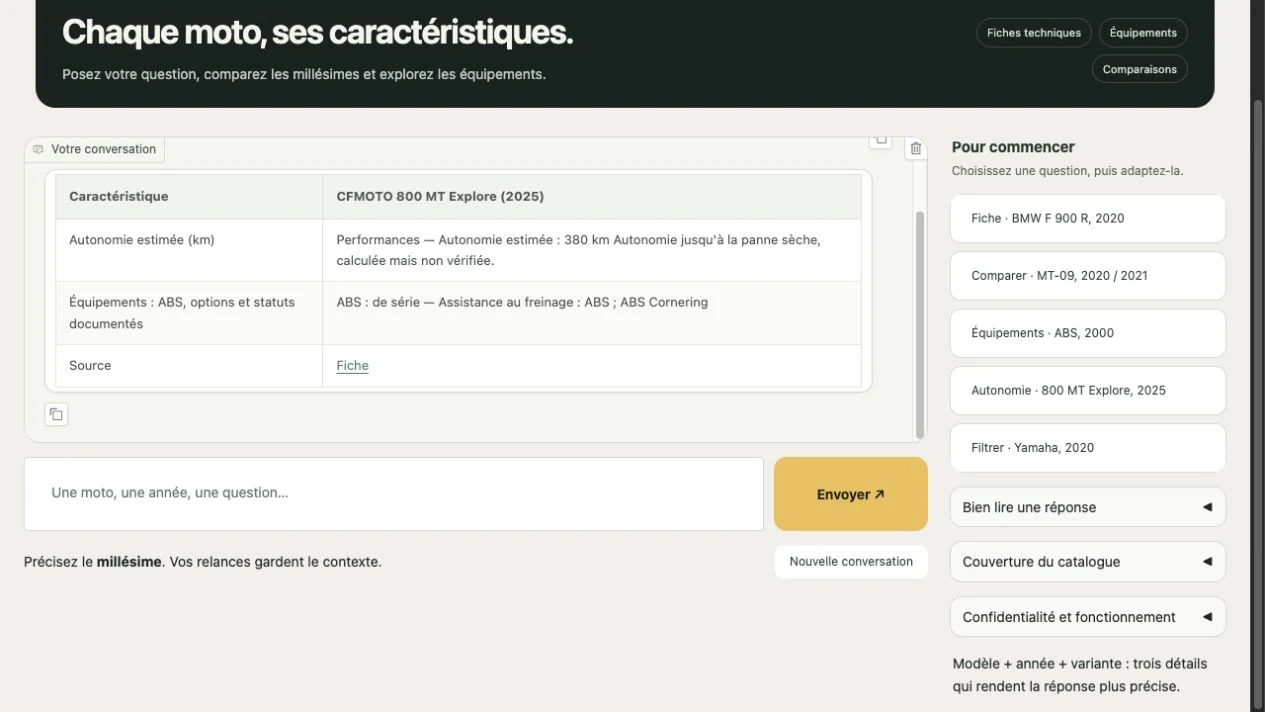Image resolution: width=1265 pixels, height=712 pixels.
Task: Open the Fiche source link
Action: coord(352,366)
